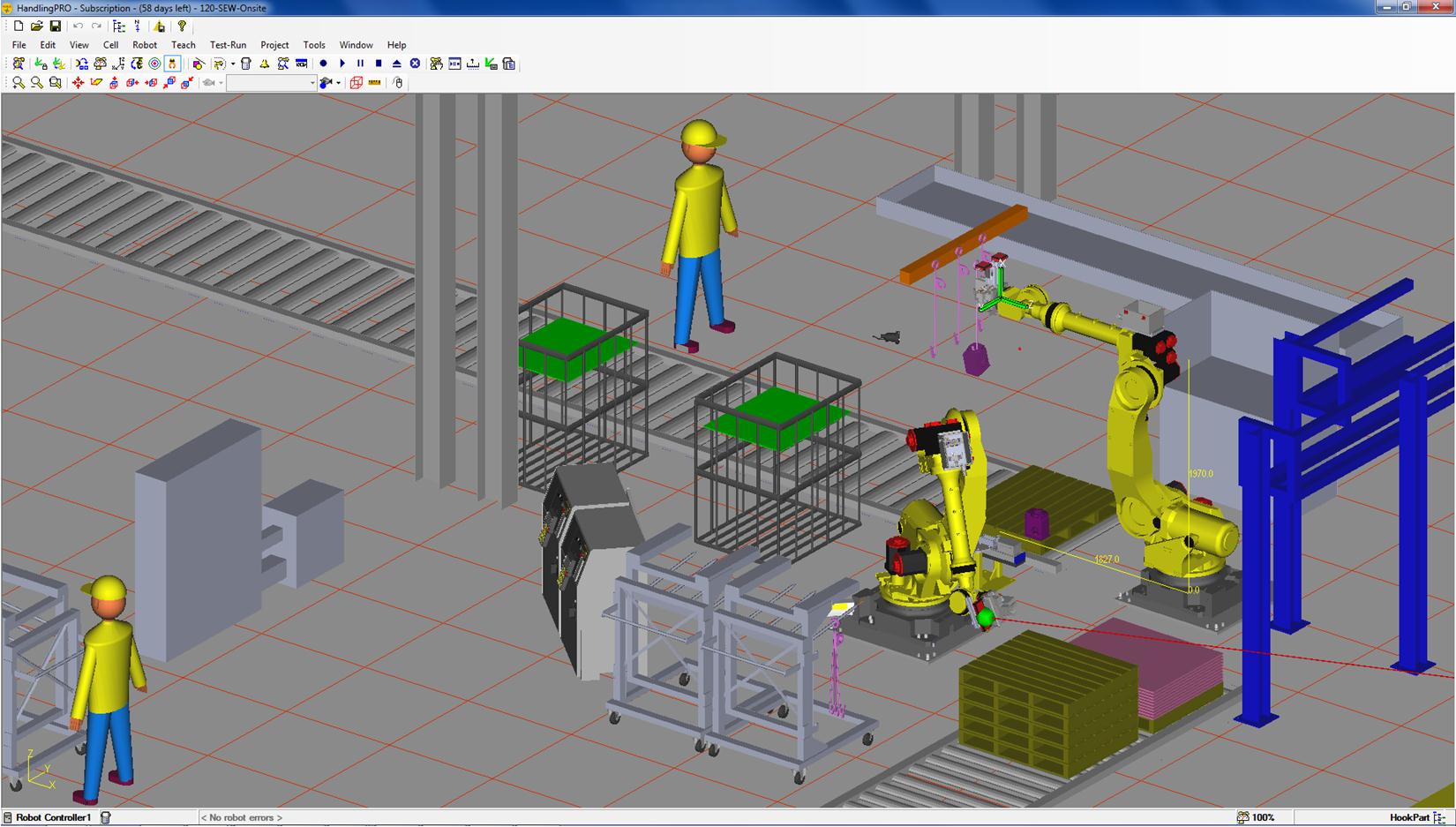
Task: Open the Test-Run menu
Action: coord(228,45)
